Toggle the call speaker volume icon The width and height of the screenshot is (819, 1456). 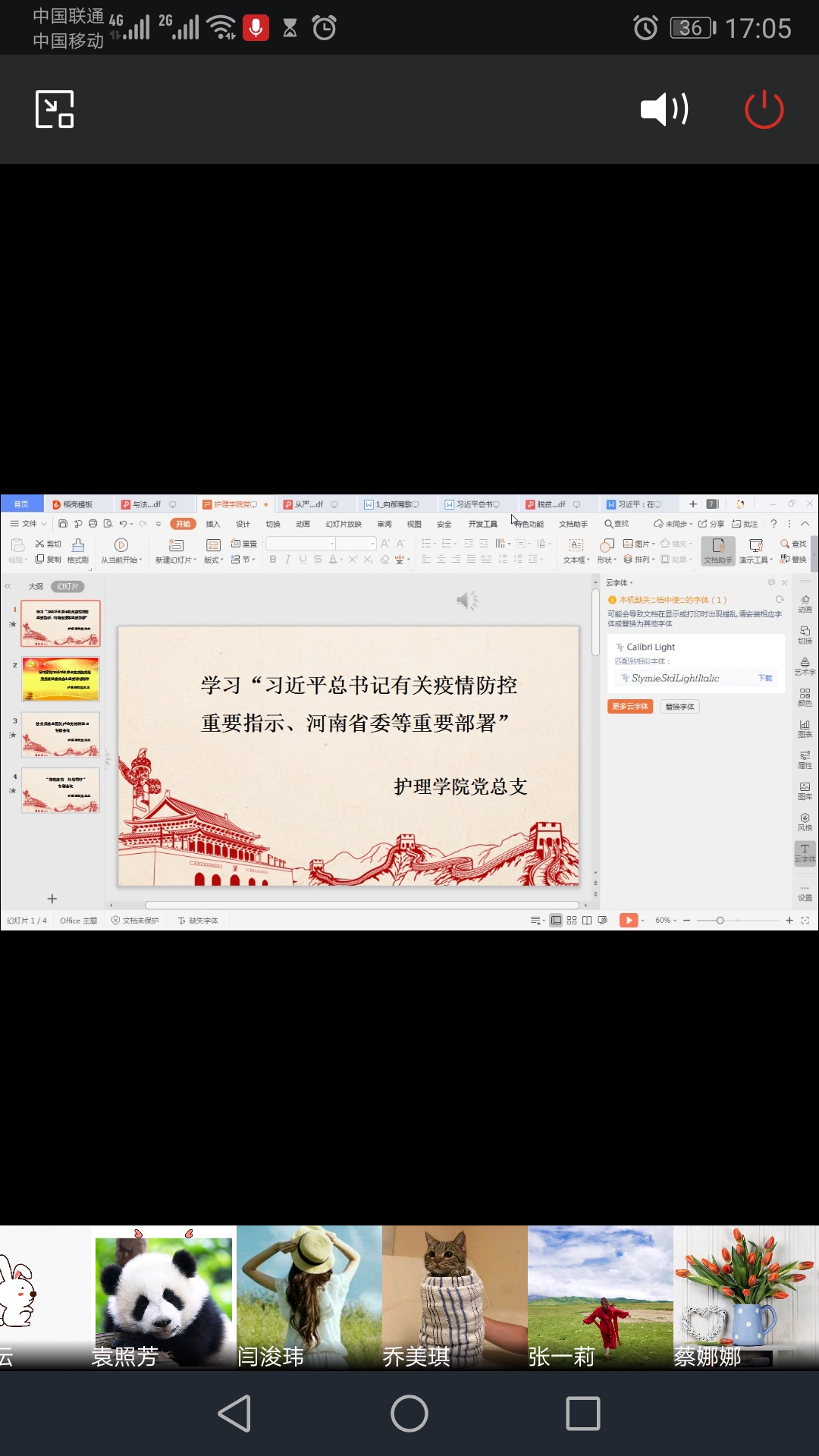pyautogui.click(x=664, y=109)
